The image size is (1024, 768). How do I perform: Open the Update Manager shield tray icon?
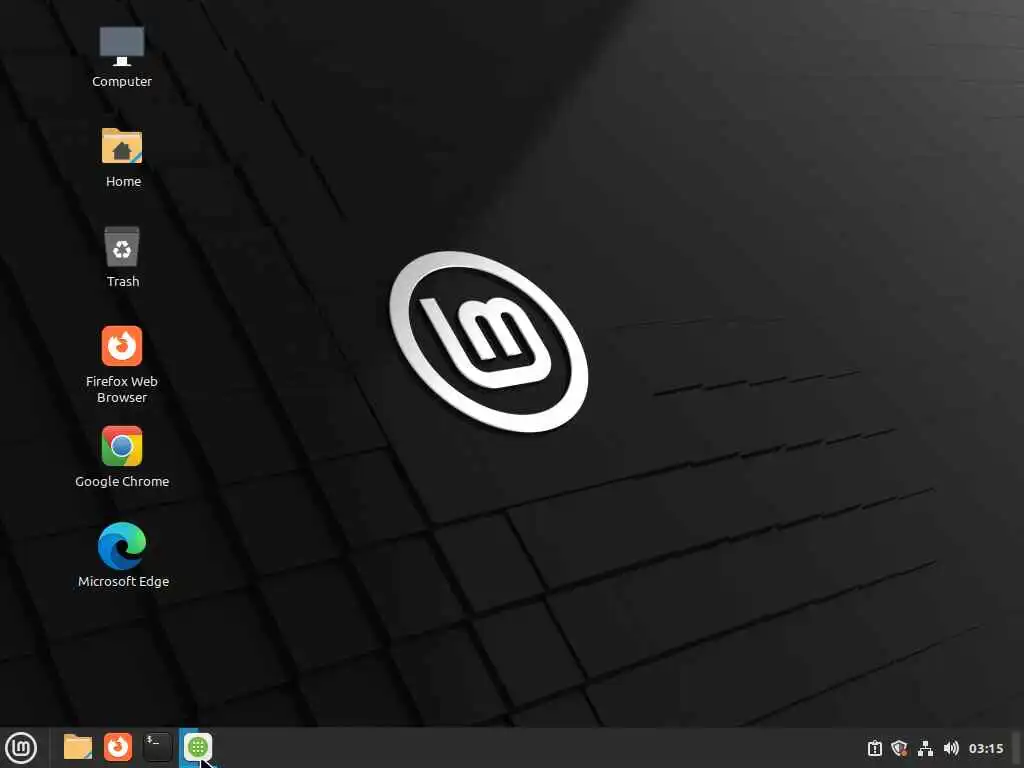pyautogui.click(x=899, y=748)
